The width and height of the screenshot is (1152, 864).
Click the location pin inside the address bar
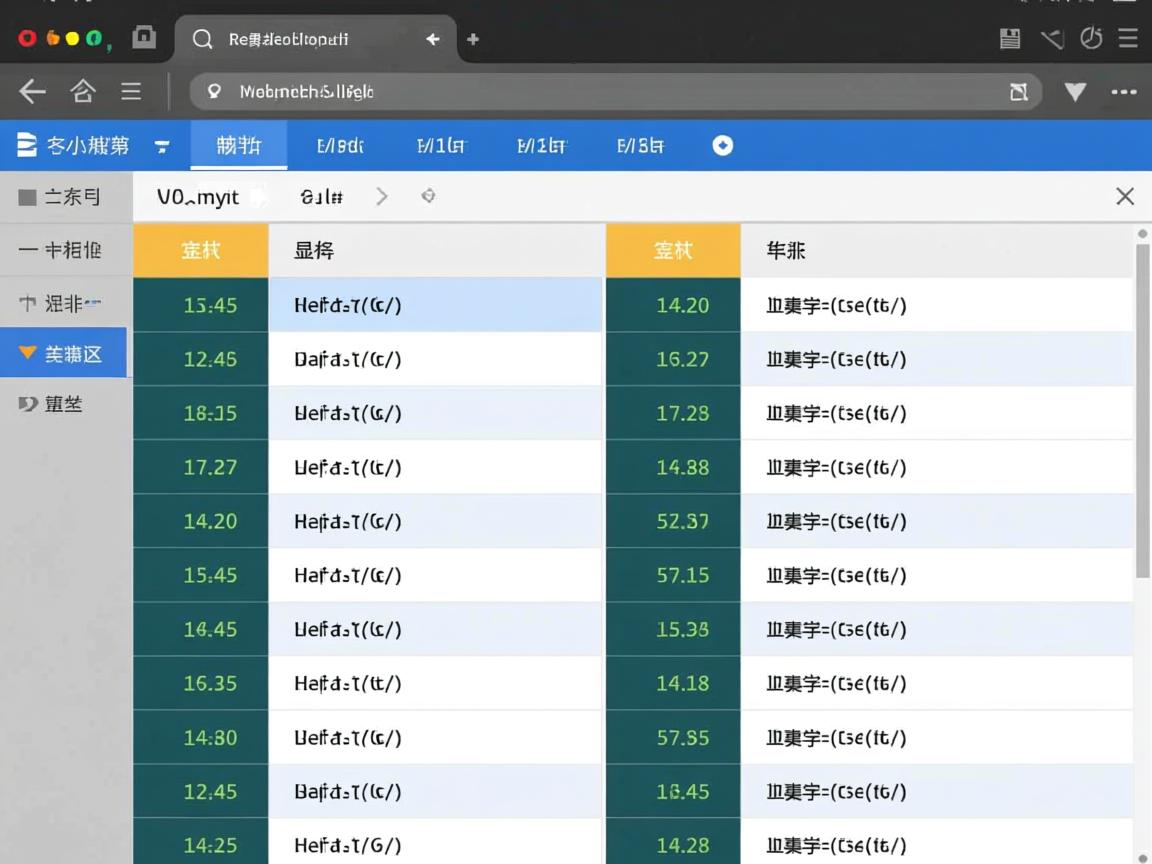pyautogui.click(x=213, y=91)
